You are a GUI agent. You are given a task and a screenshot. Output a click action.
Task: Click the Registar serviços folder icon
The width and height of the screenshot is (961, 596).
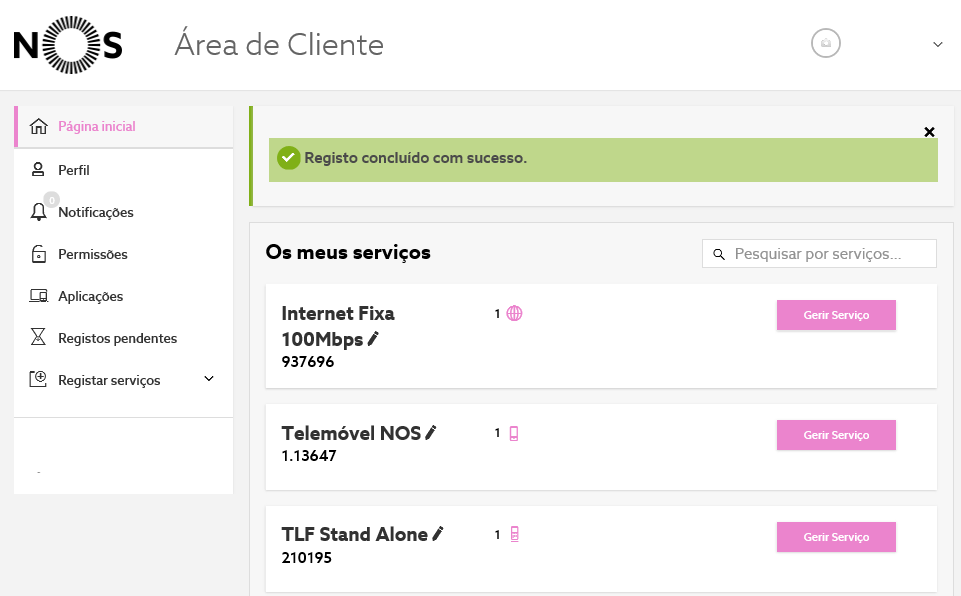tap(39, 380)
